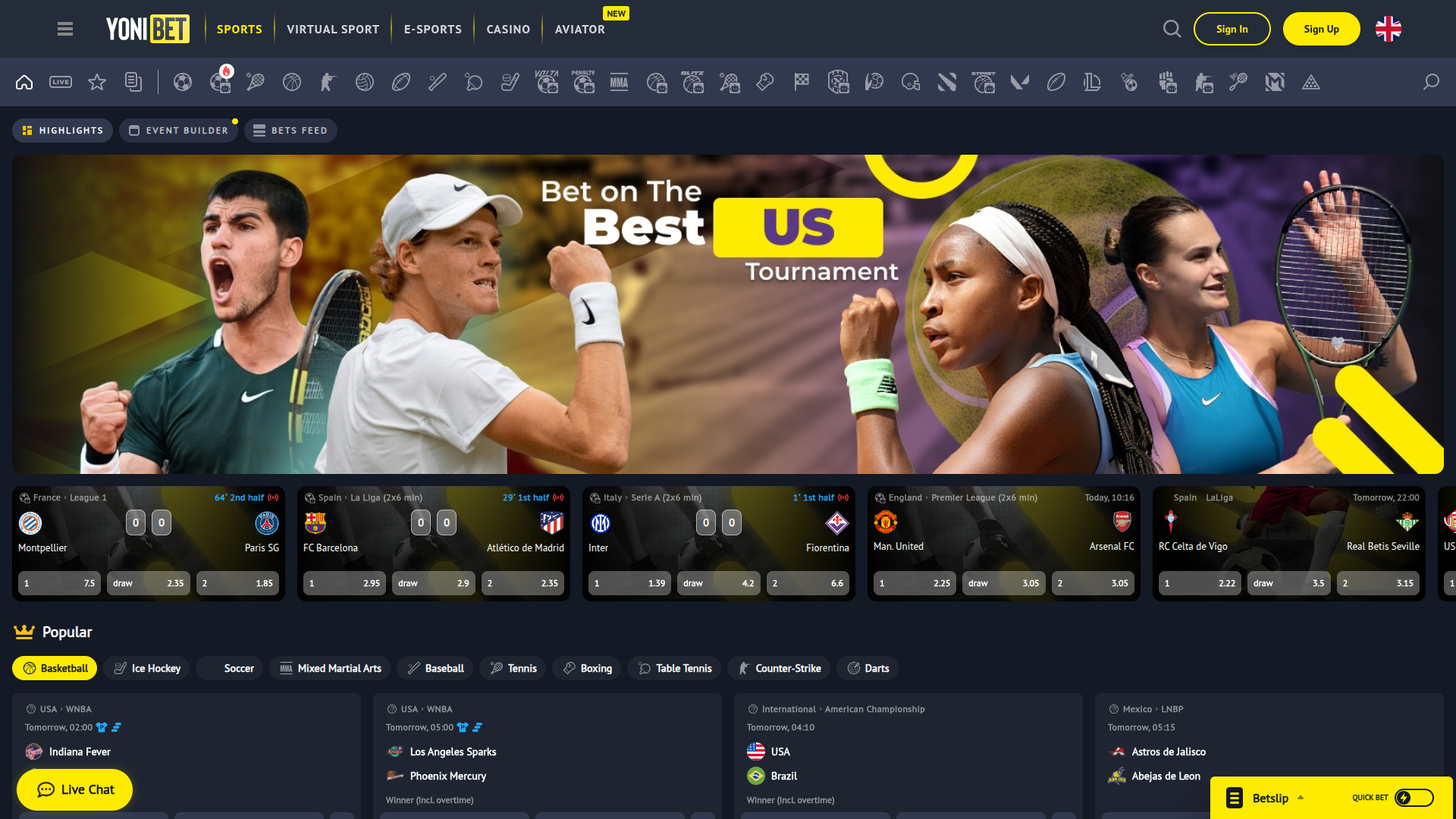Toggle the Quick Bet switch

click(1414, 798)
